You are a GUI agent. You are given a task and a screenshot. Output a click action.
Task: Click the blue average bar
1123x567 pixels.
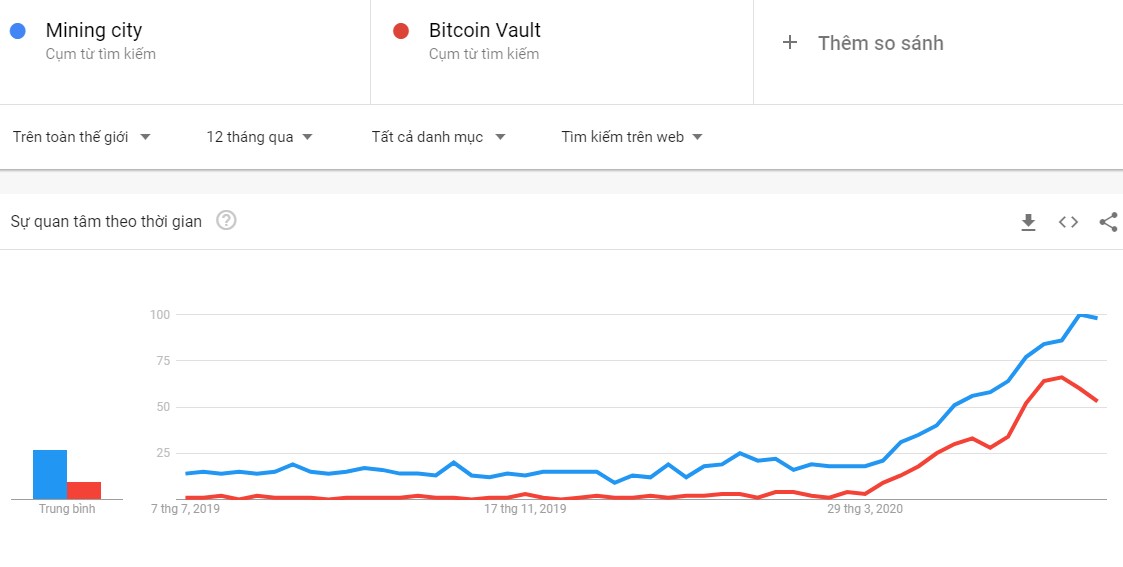tap(50, 474)
